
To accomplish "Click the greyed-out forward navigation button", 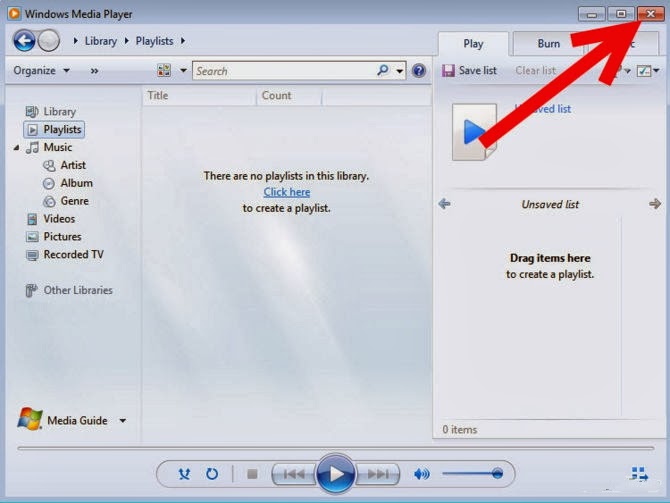I will (x=49, y=41).
